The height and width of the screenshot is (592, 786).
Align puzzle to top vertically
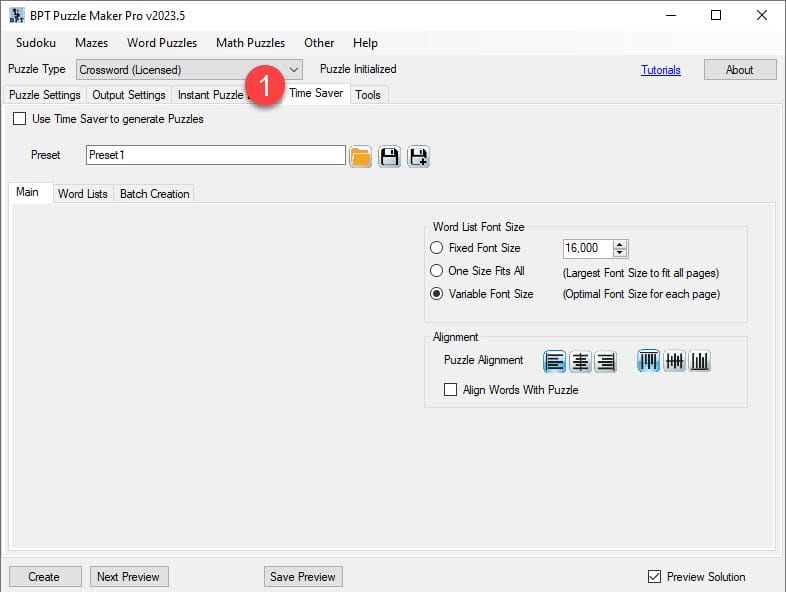(649, 361)
